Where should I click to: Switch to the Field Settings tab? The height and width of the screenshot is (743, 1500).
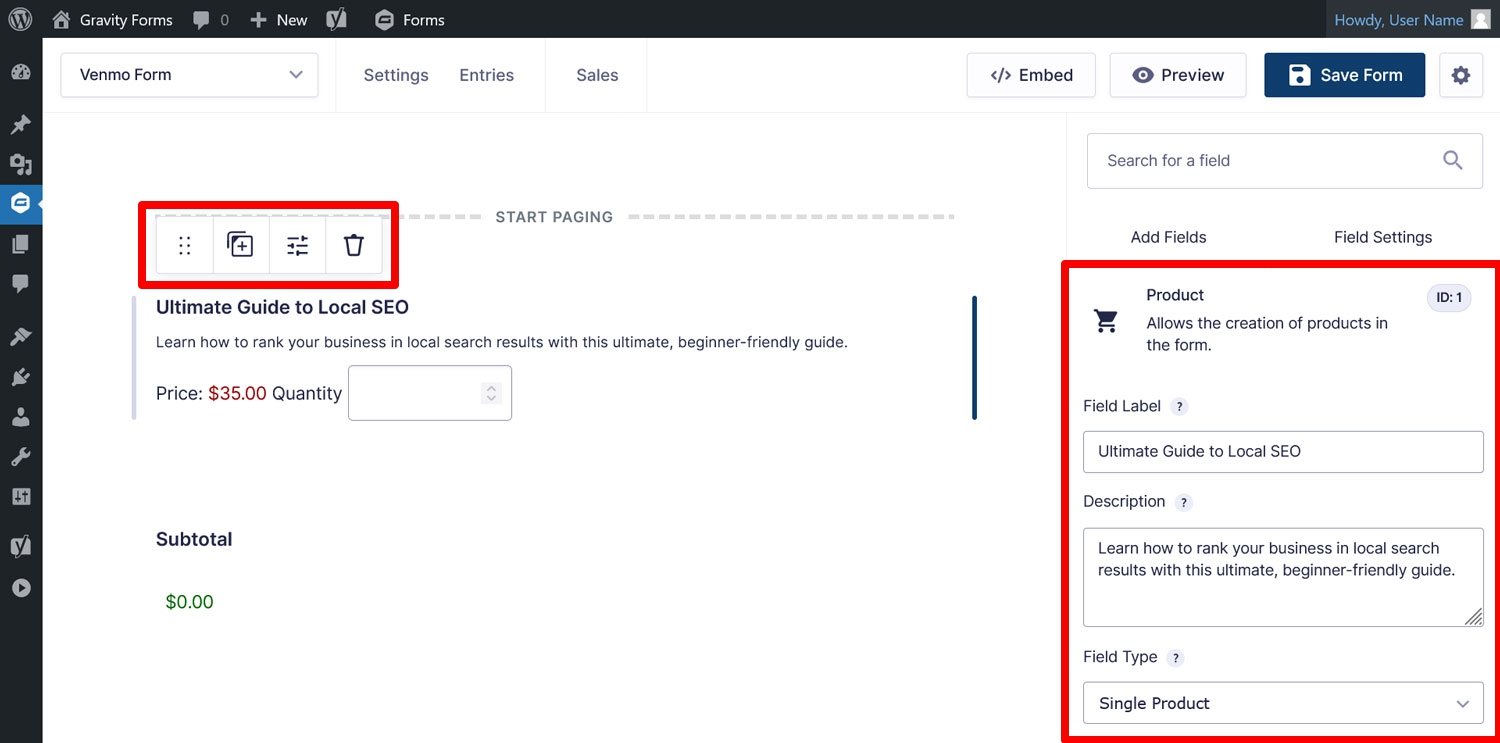[1383, 237]
